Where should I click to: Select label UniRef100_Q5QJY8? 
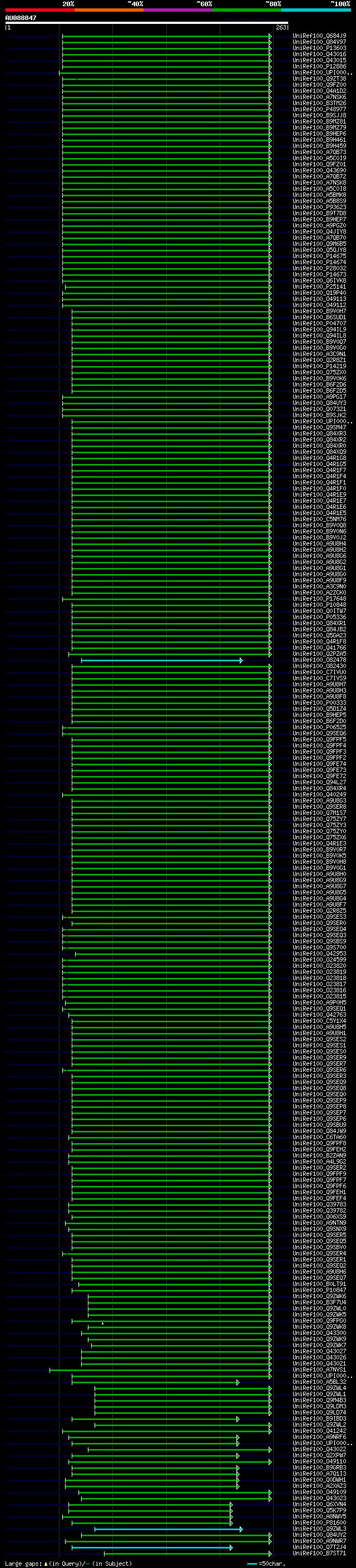coord(319,250)
